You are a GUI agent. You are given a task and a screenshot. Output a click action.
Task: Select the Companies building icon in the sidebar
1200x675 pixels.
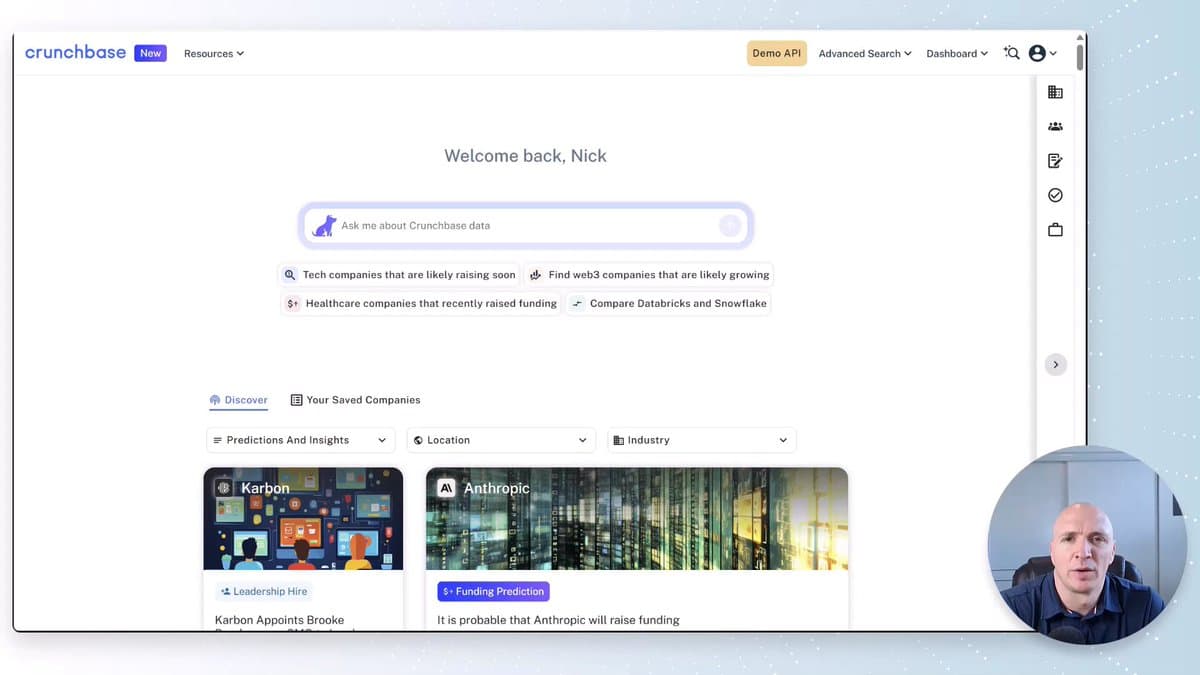[x=1055, y=91]
